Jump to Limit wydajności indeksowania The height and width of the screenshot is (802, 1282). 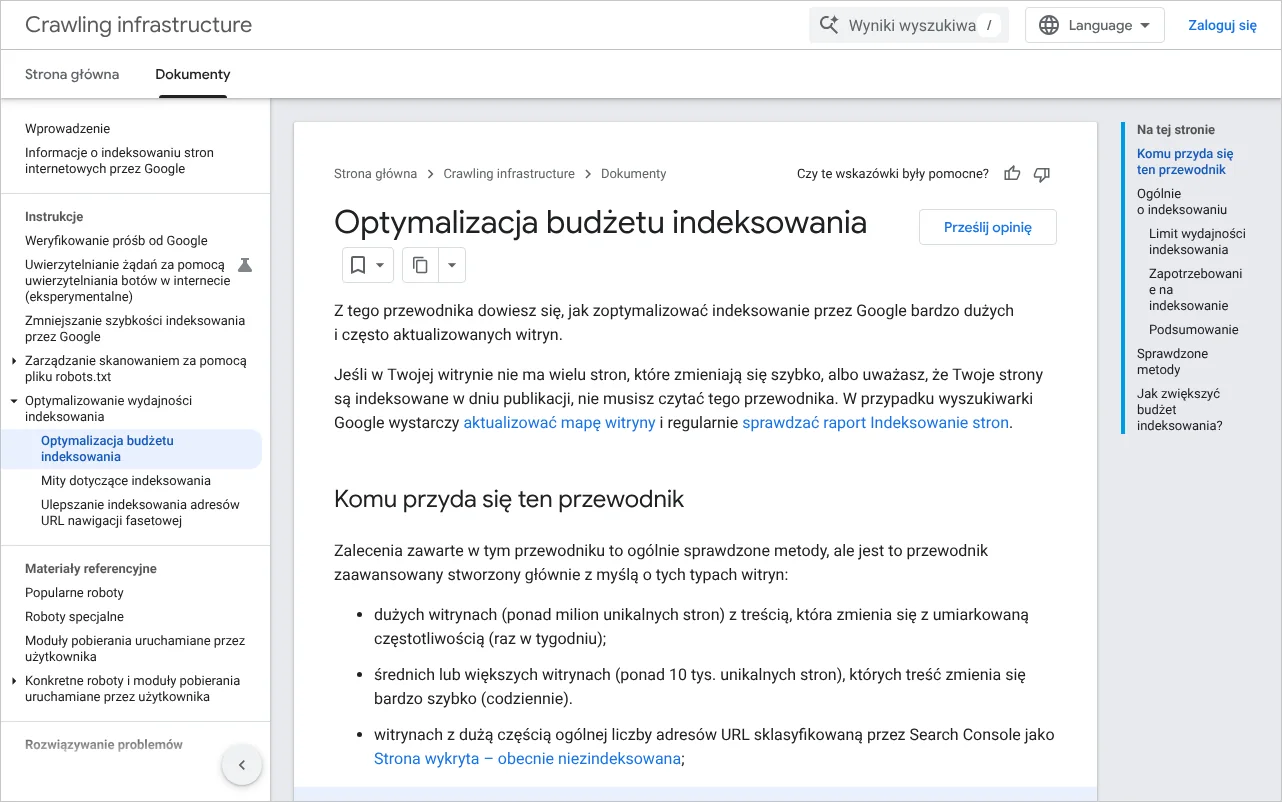1197,242
